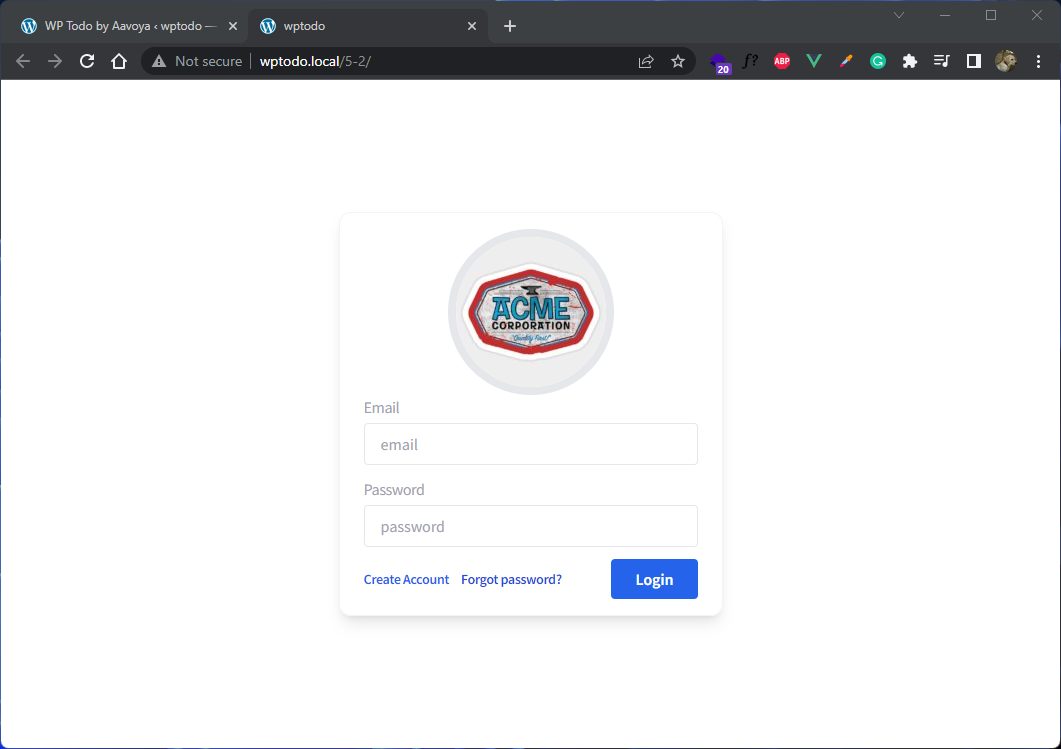Viewport: 1061px width, 749px height.
Task: Submit with the Login button
Action: [654, 579]
